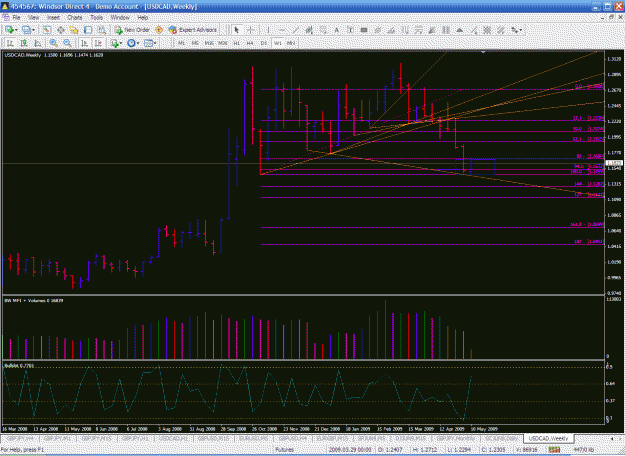Click the New Order button

click(132, 30)
